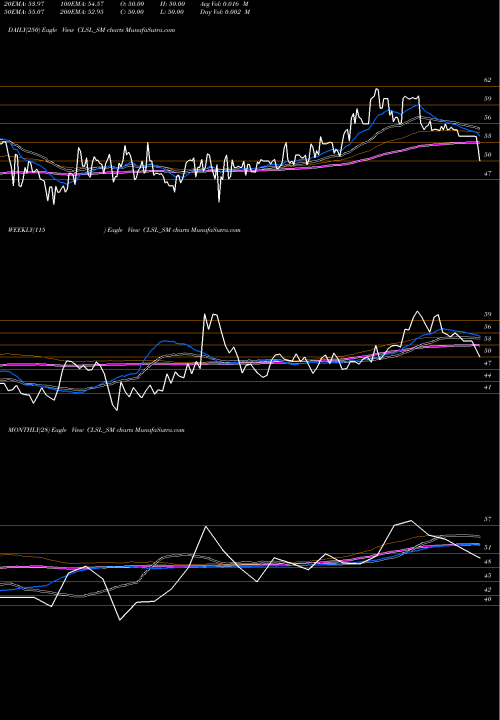Click the 47 axis label on weekly chart

(487, 363)
